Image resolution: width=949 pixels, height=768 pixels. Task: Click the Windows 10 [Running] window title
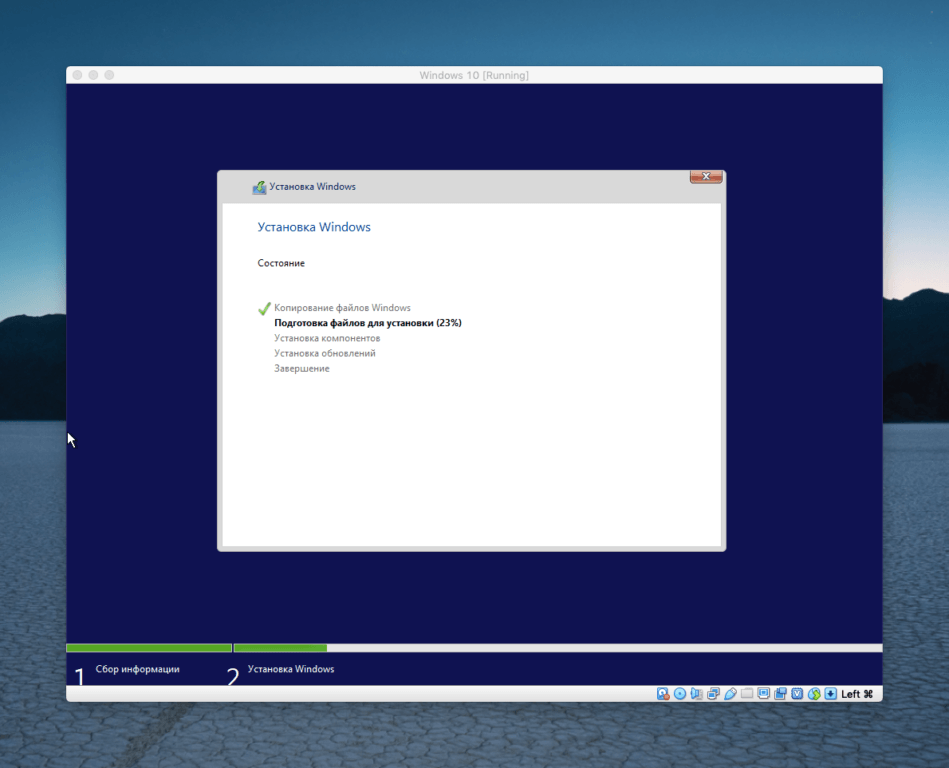(474, 75)
